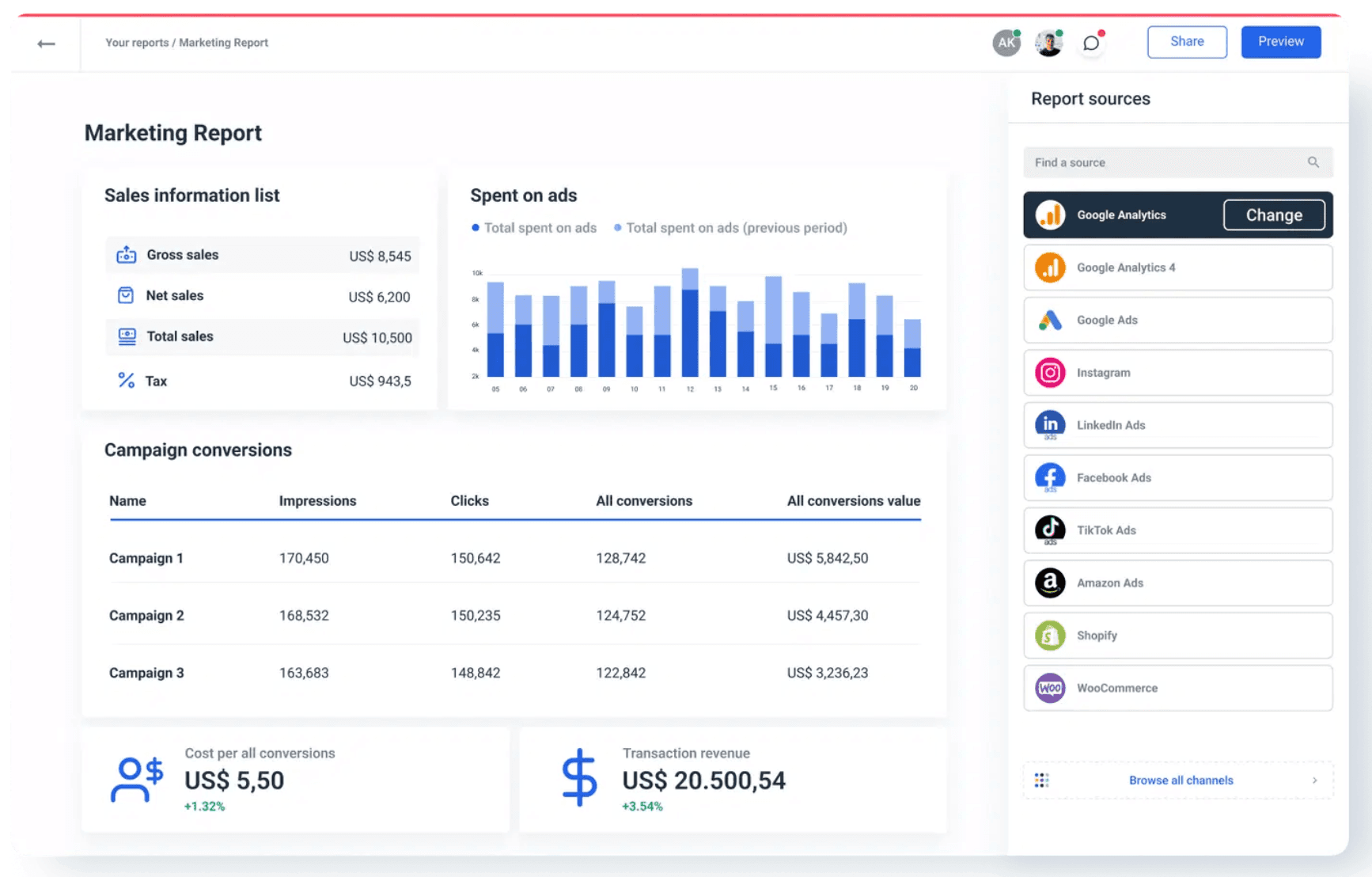Change the Google Analytics report source
This screenshot has height=877, width=1372.
coord(1274,215)
